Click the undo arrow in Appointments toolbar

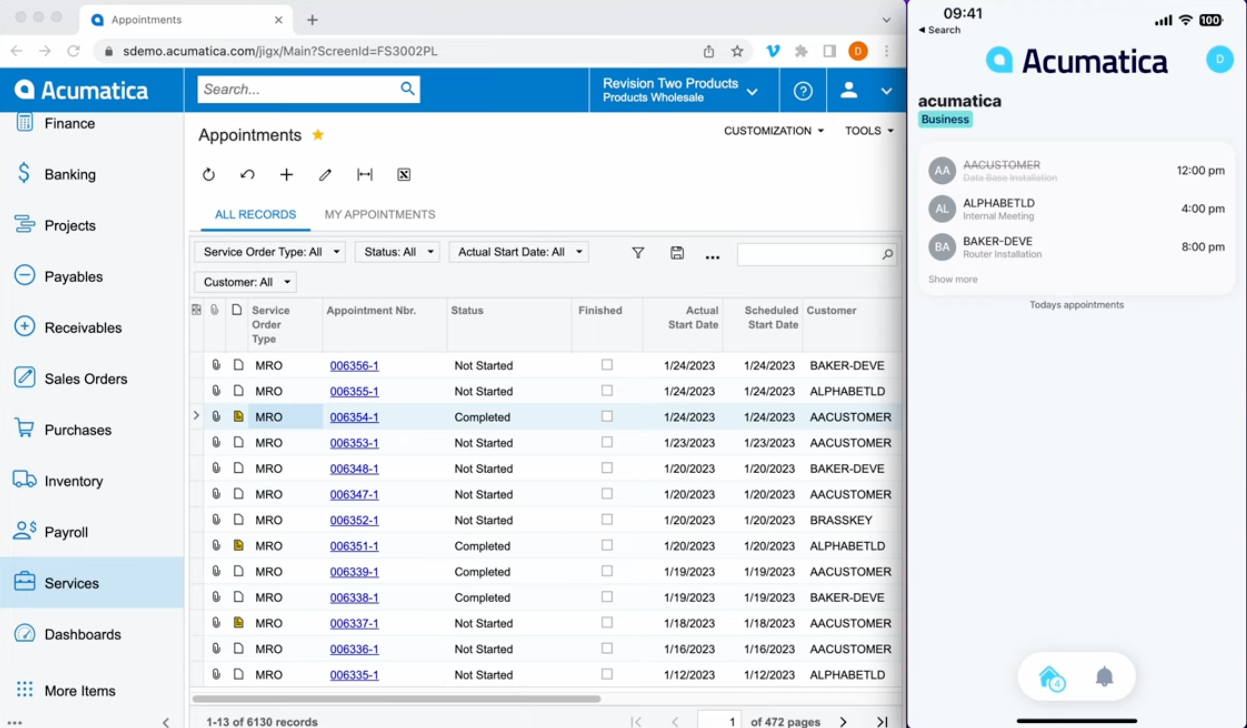click(247, 174)
